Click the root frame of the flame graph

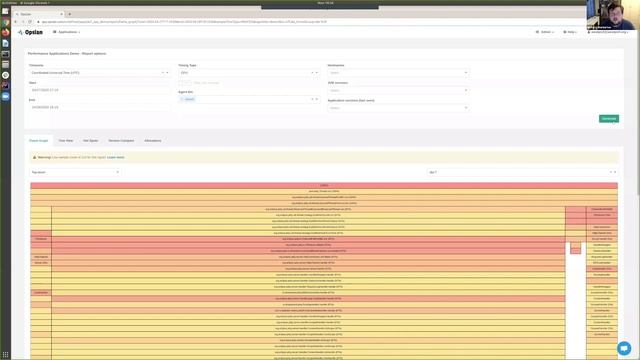pos(324,185)
